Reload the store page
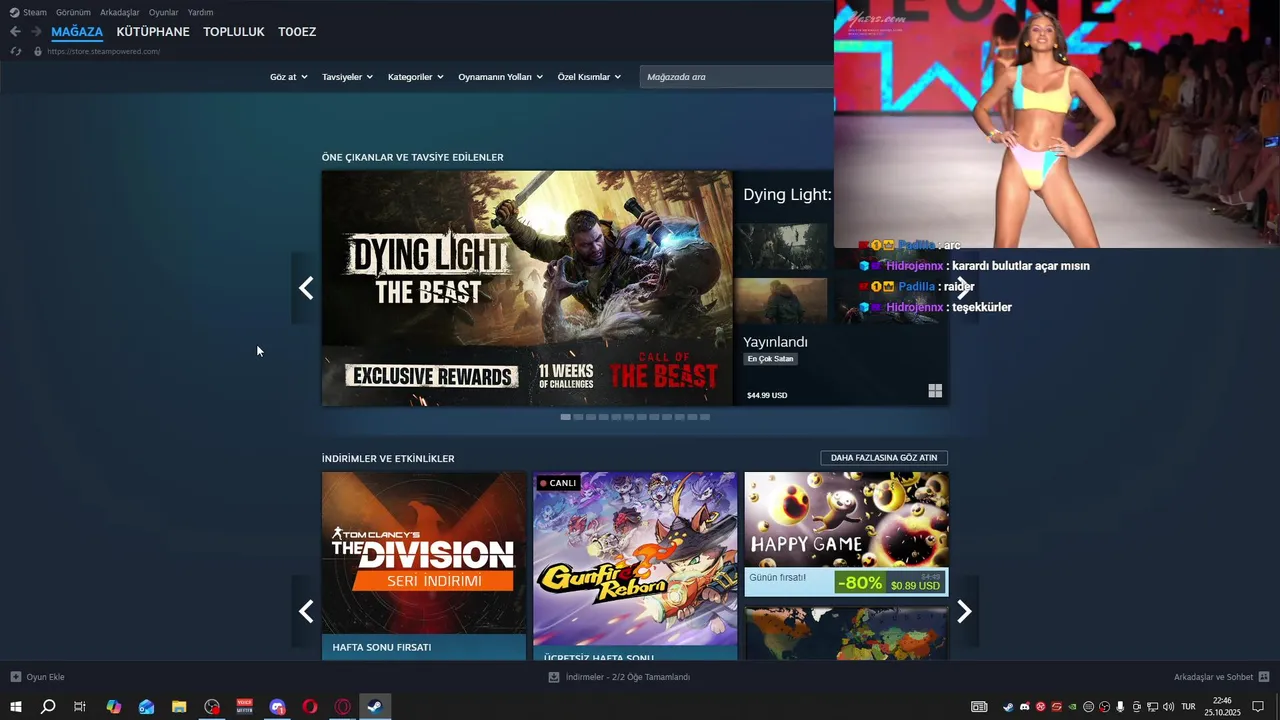1280x720 pixels. click(16, 51)
